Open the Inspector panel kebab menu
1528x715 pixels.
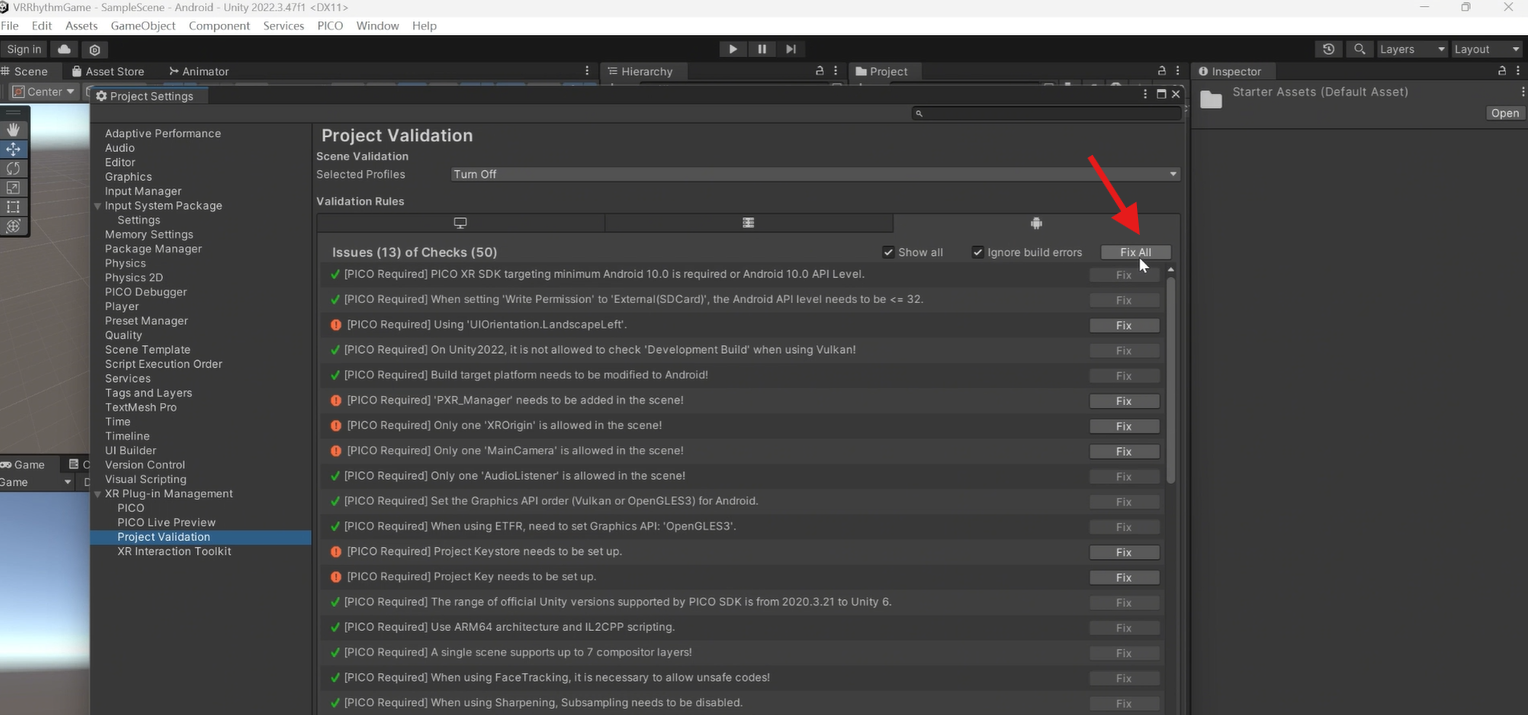pos(1520,71)
